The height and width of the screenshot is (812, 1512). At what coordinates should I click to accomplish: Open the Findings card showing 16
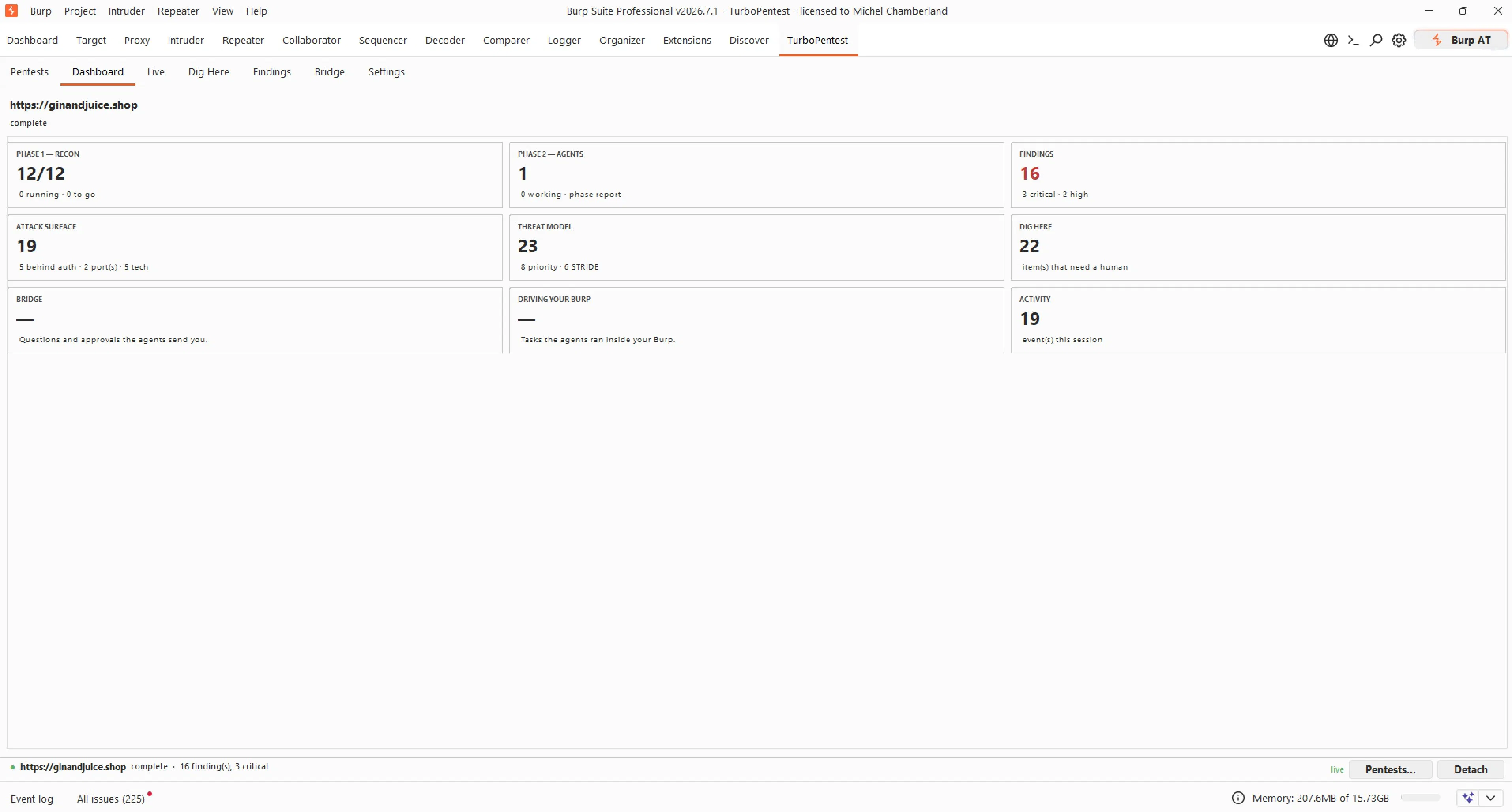[x=1258, y=174]
